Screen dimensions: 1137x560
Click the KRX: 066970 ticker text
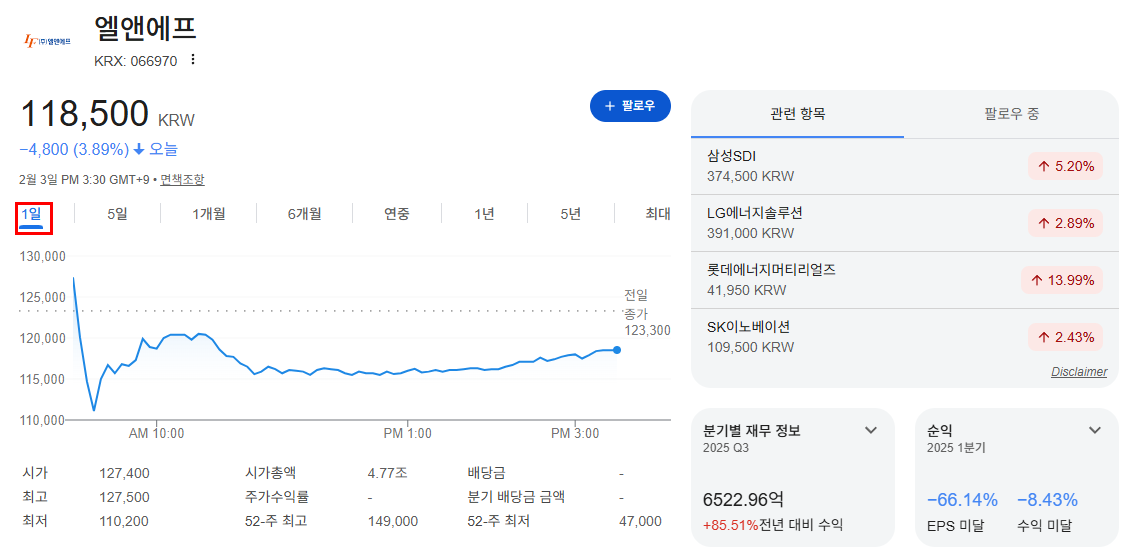coord(136,62)
